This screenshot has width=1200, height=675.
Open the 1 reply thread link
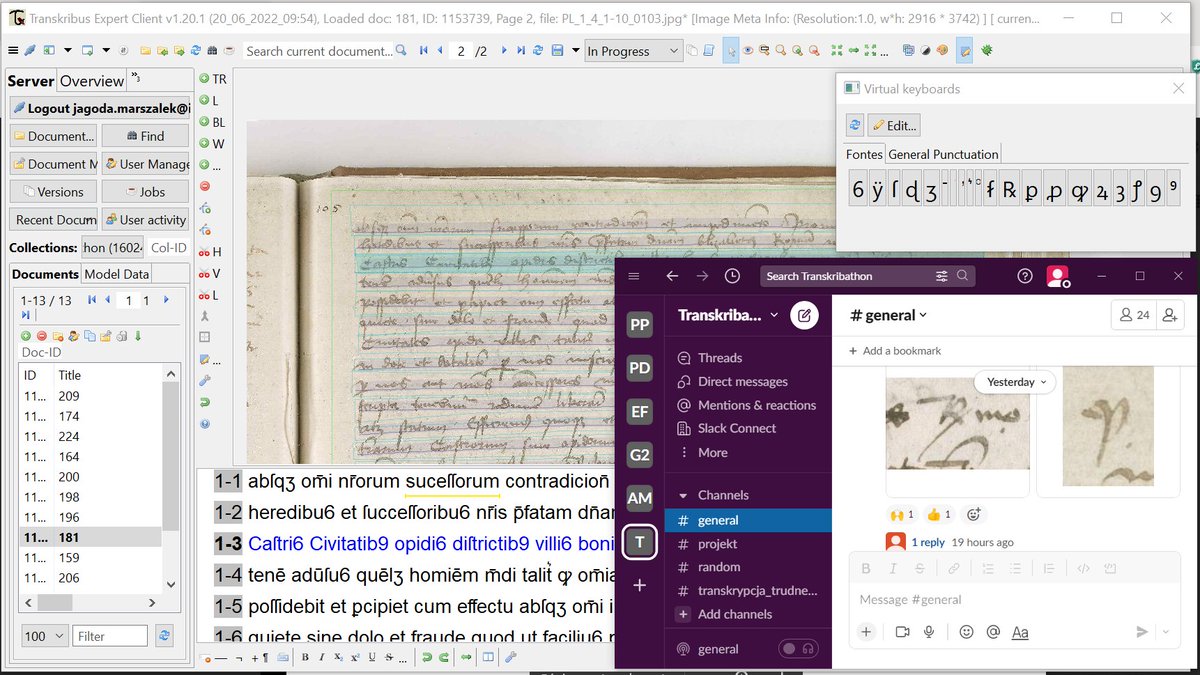point(928,542)
